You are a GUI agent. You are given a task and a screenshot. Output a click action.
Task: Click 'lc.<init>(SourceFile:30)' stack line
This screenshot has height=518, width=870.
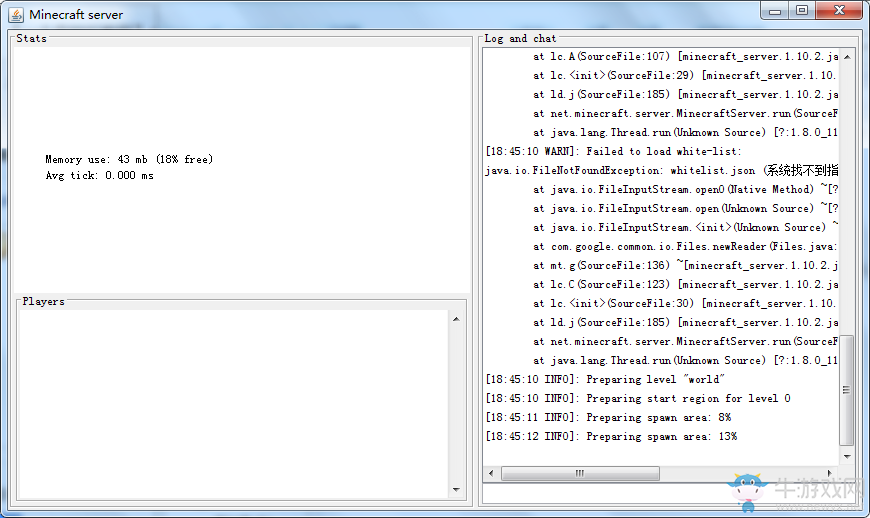(x=686, y=303)
